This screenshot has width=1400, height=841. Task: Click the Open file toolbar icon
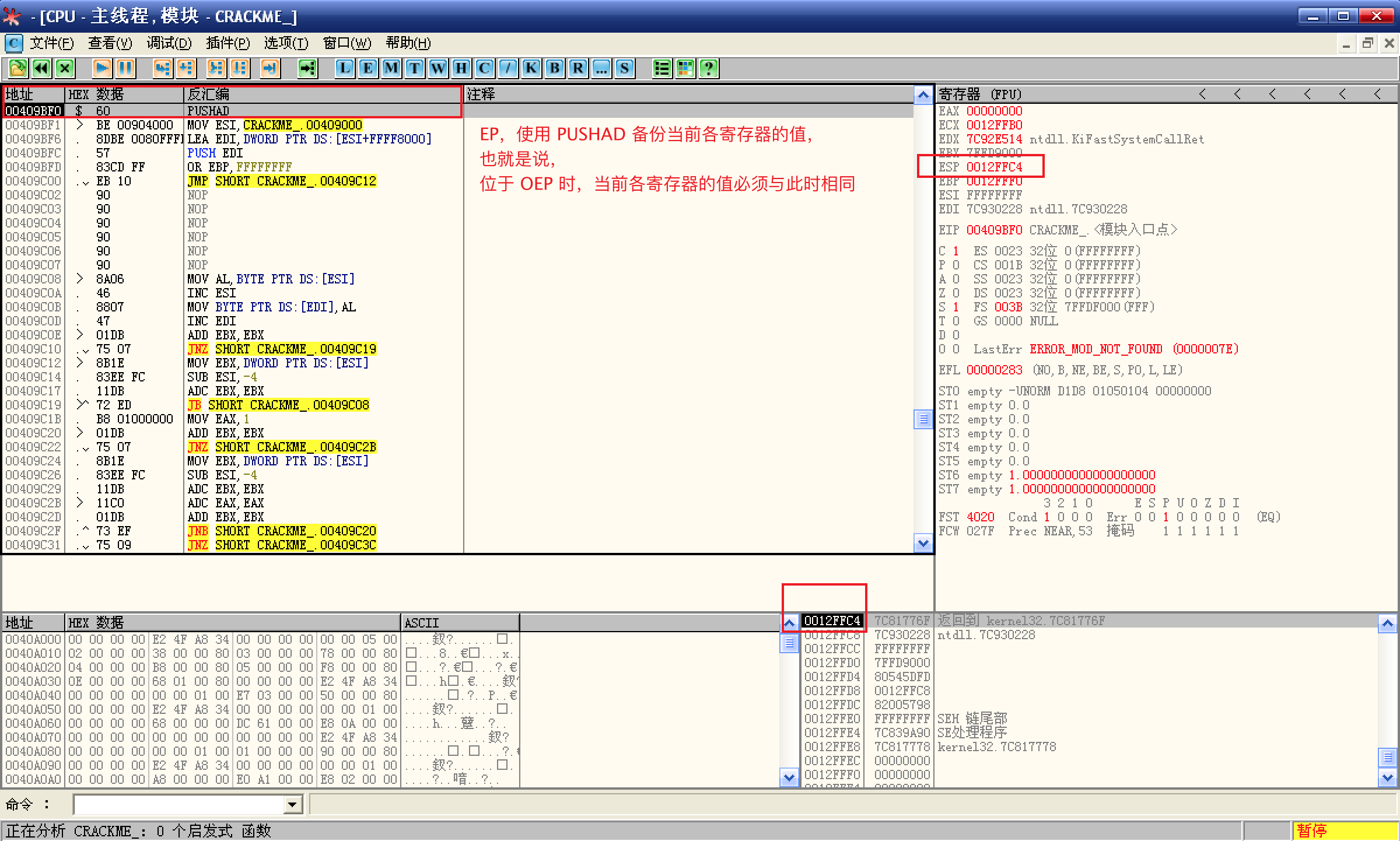pyautogui.click(x=17, y=68)
